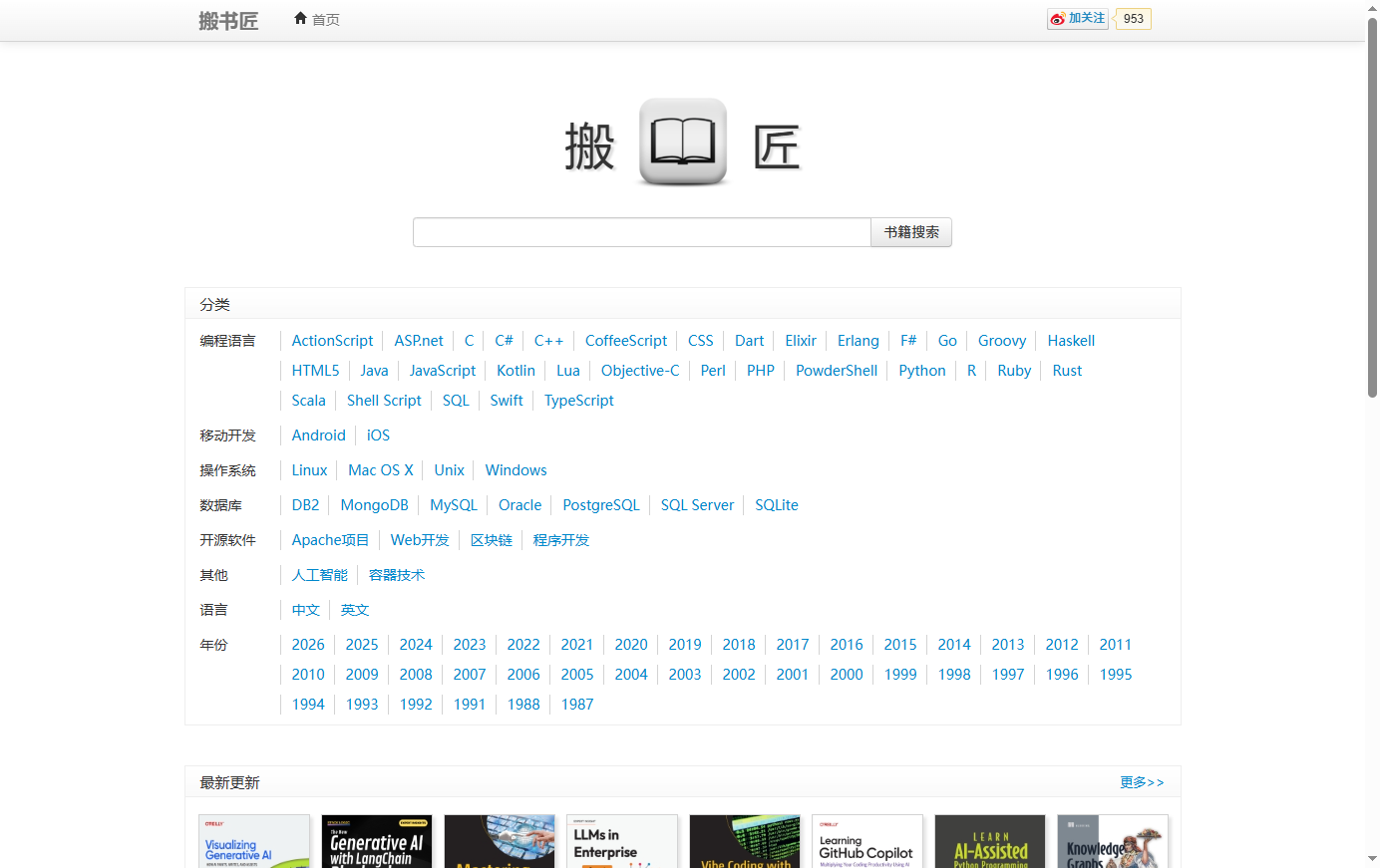
Task: Choose the Swift category
Action: (x=507, y=401)
